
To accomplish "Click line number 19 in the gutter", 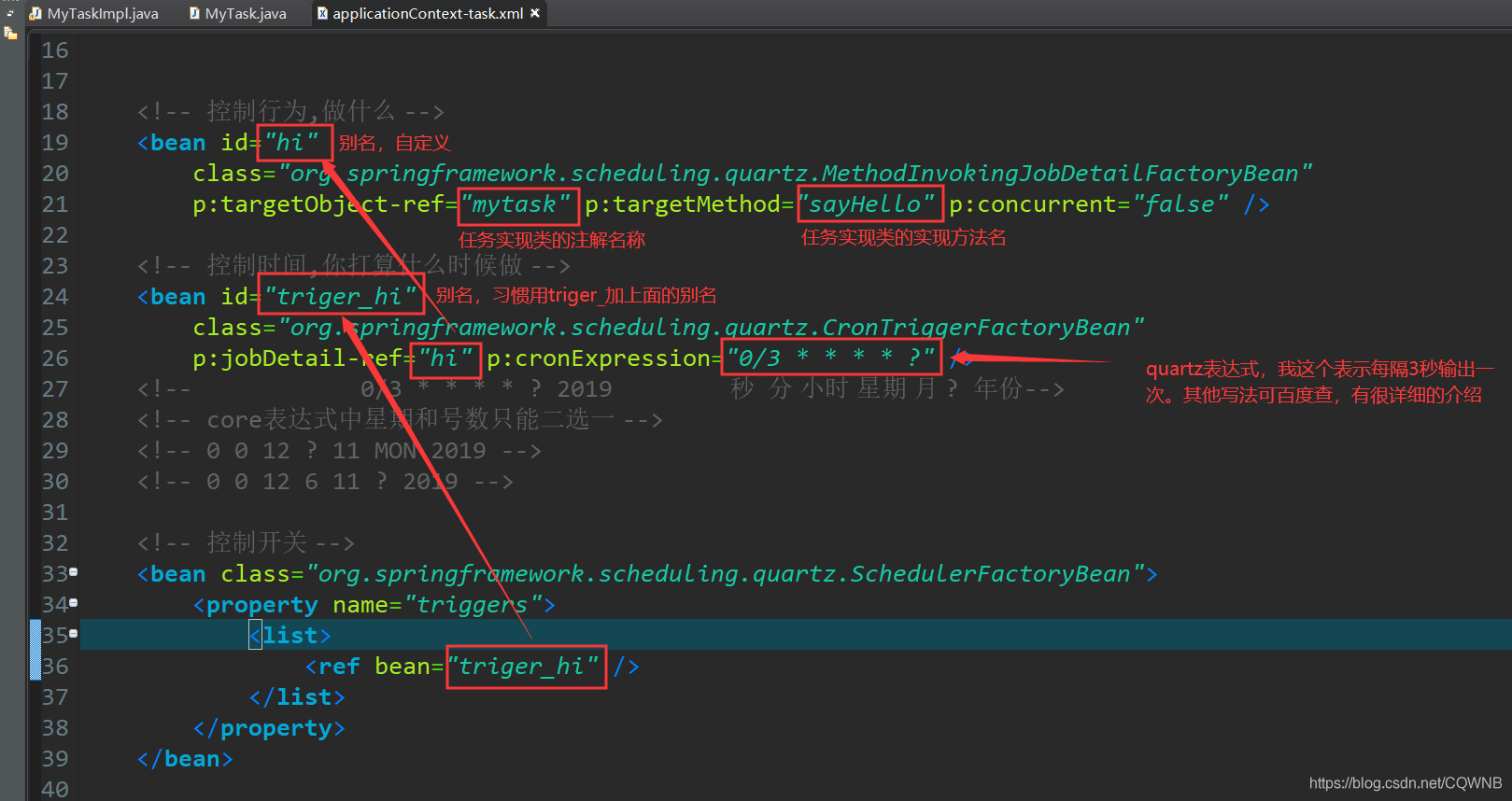I will 54,143.
